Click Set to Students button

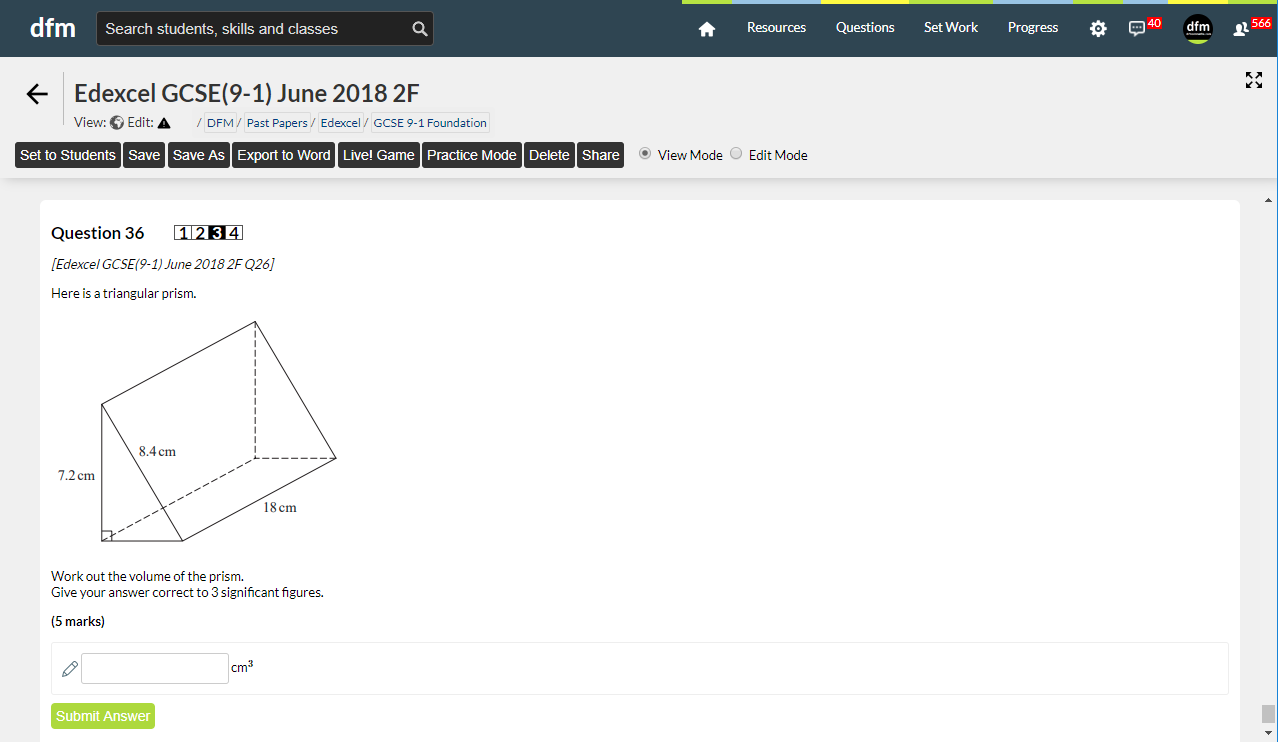pyautogui.click(x=68, y=155)
